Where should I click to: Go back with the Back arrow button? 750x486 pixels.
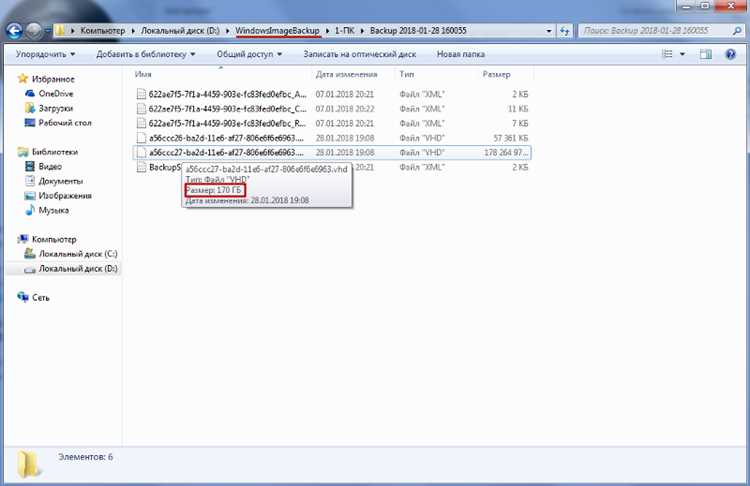pyautogui.click(x=14, y=31)
